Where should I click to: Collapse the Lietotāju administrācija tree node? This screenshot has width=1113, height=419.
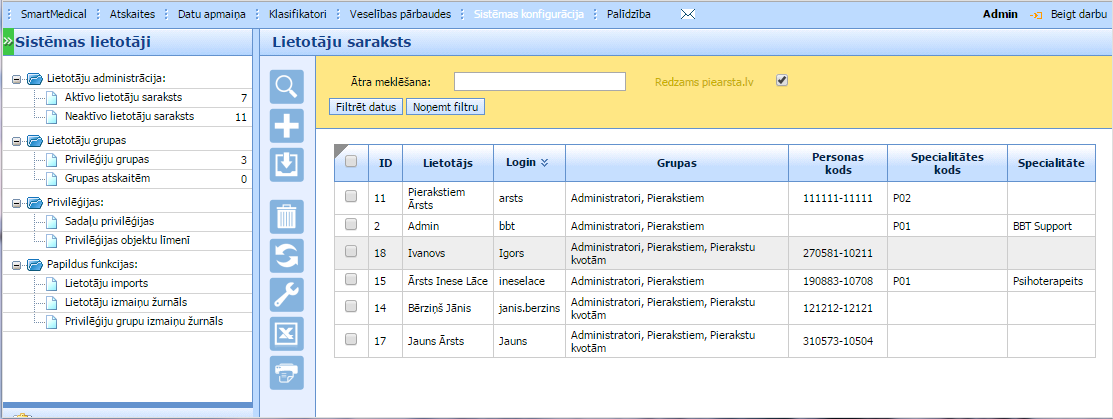coord(16,78)
